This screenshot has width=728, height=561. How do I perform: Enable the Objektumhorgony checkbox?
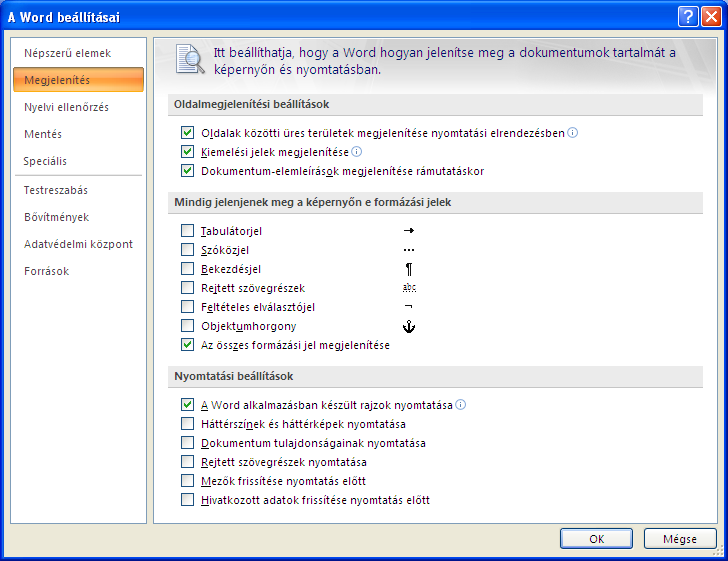pos(187,326)
